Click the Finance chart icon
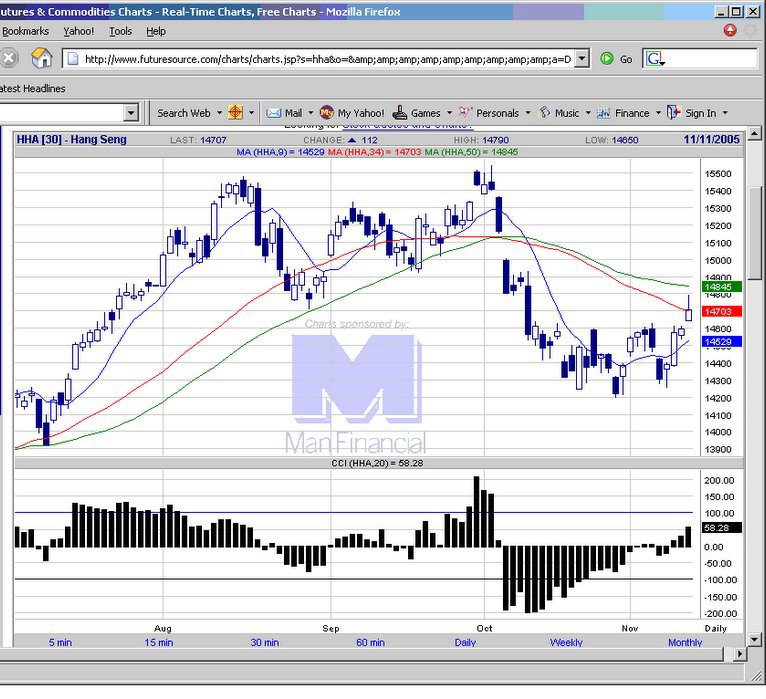Image resolution: width=766 pixels, height=699 pixels. pos(603,113)
